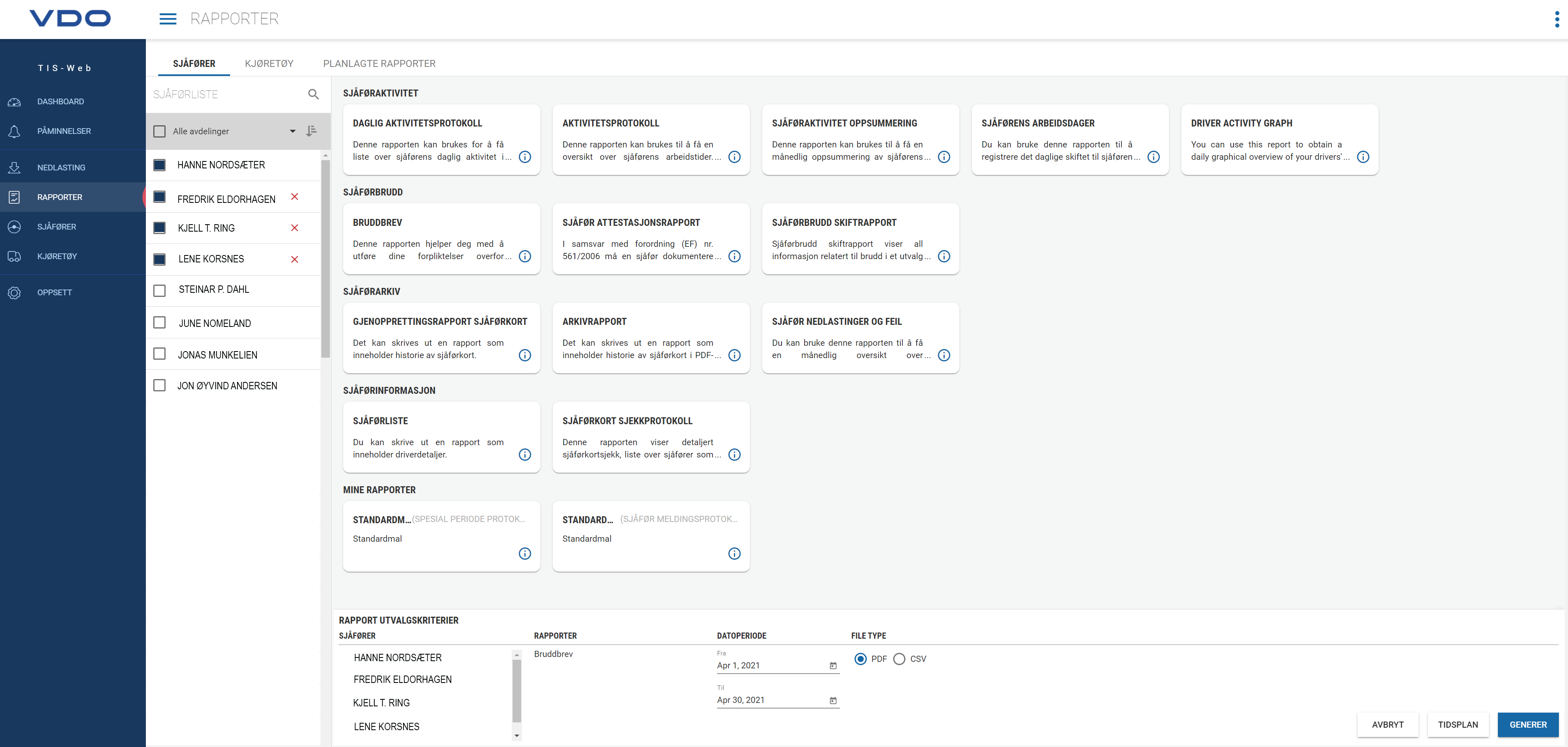This screenshot has width=1568, height=747.
Task: Show info for Aktivitetsprotokoll report
Action: click(735, 157)
